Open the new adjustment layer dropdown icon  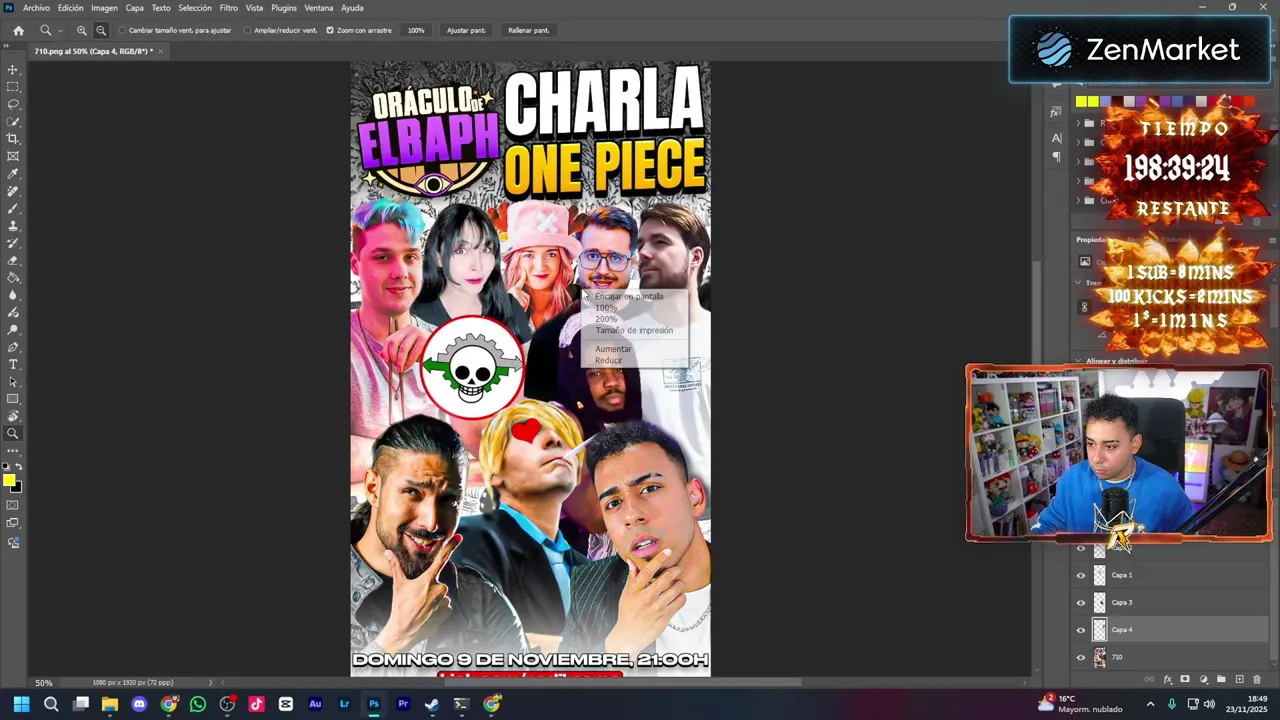[1203, 680]
